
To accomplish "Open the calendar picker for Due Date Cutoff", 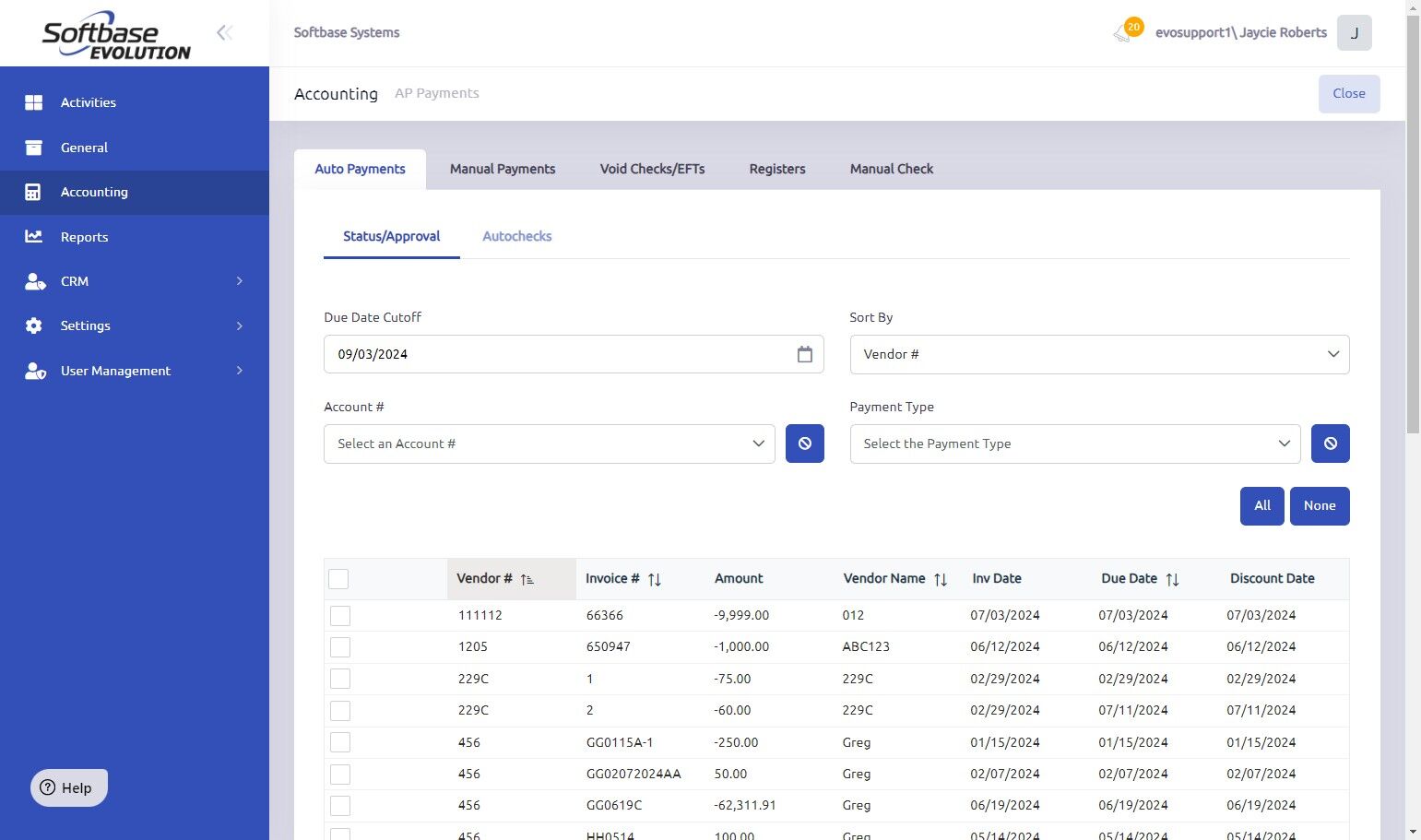I will click(804, 354).
